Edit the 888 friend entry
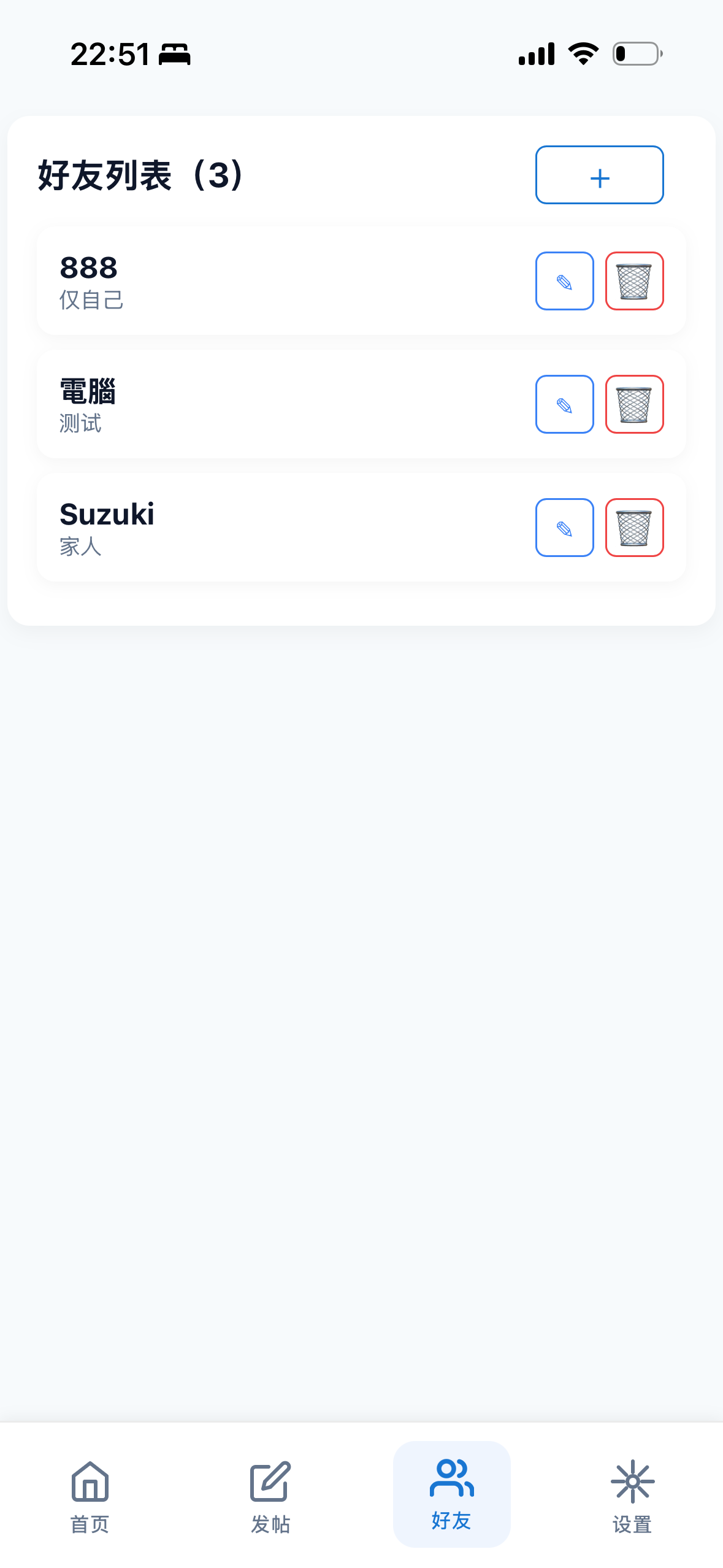The height and width of the screenshot is (1568, 723). pyautogui.click(x=564, y=282)
